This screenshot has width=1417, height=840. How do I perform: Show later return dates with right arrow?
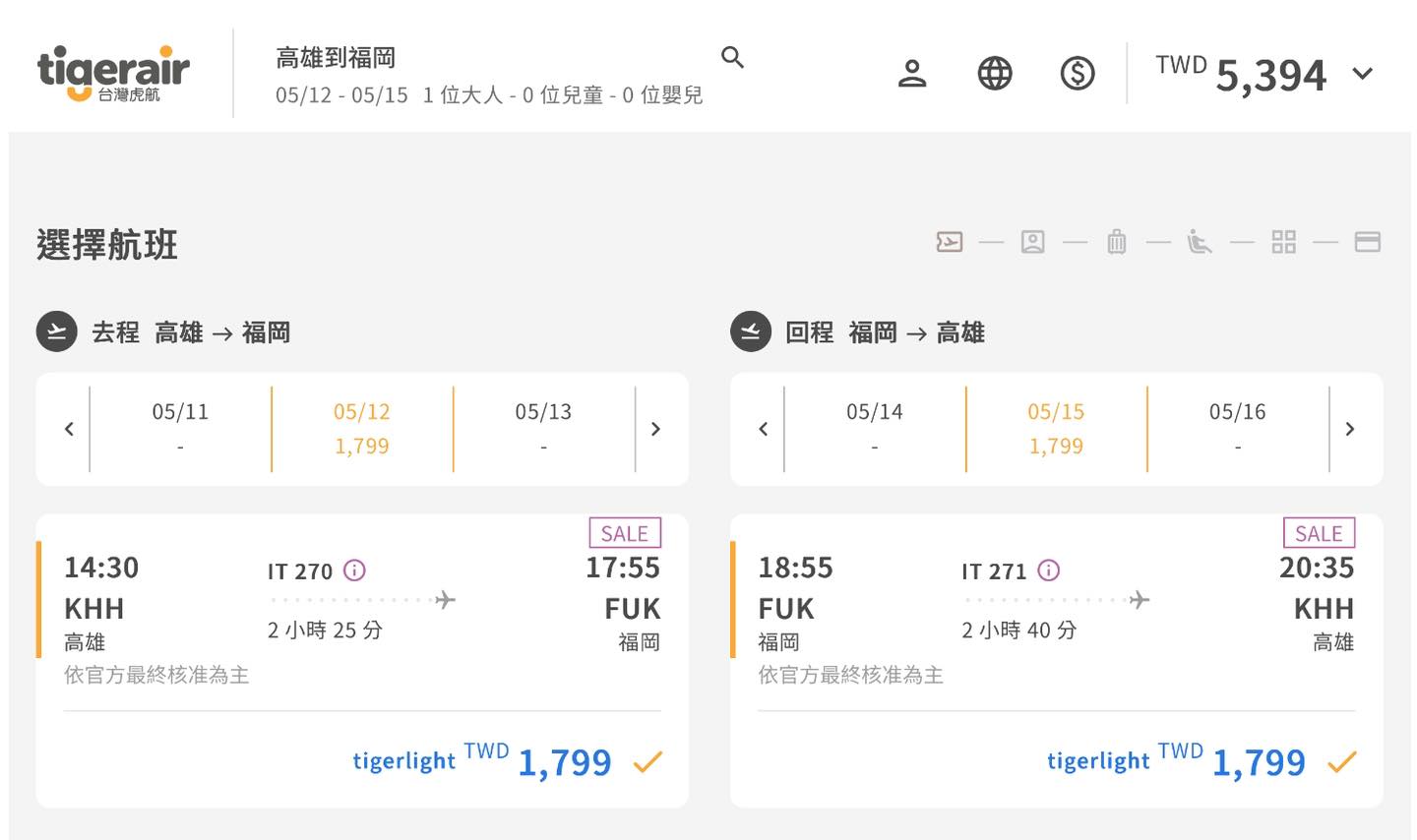click(x=1349, y=429)
